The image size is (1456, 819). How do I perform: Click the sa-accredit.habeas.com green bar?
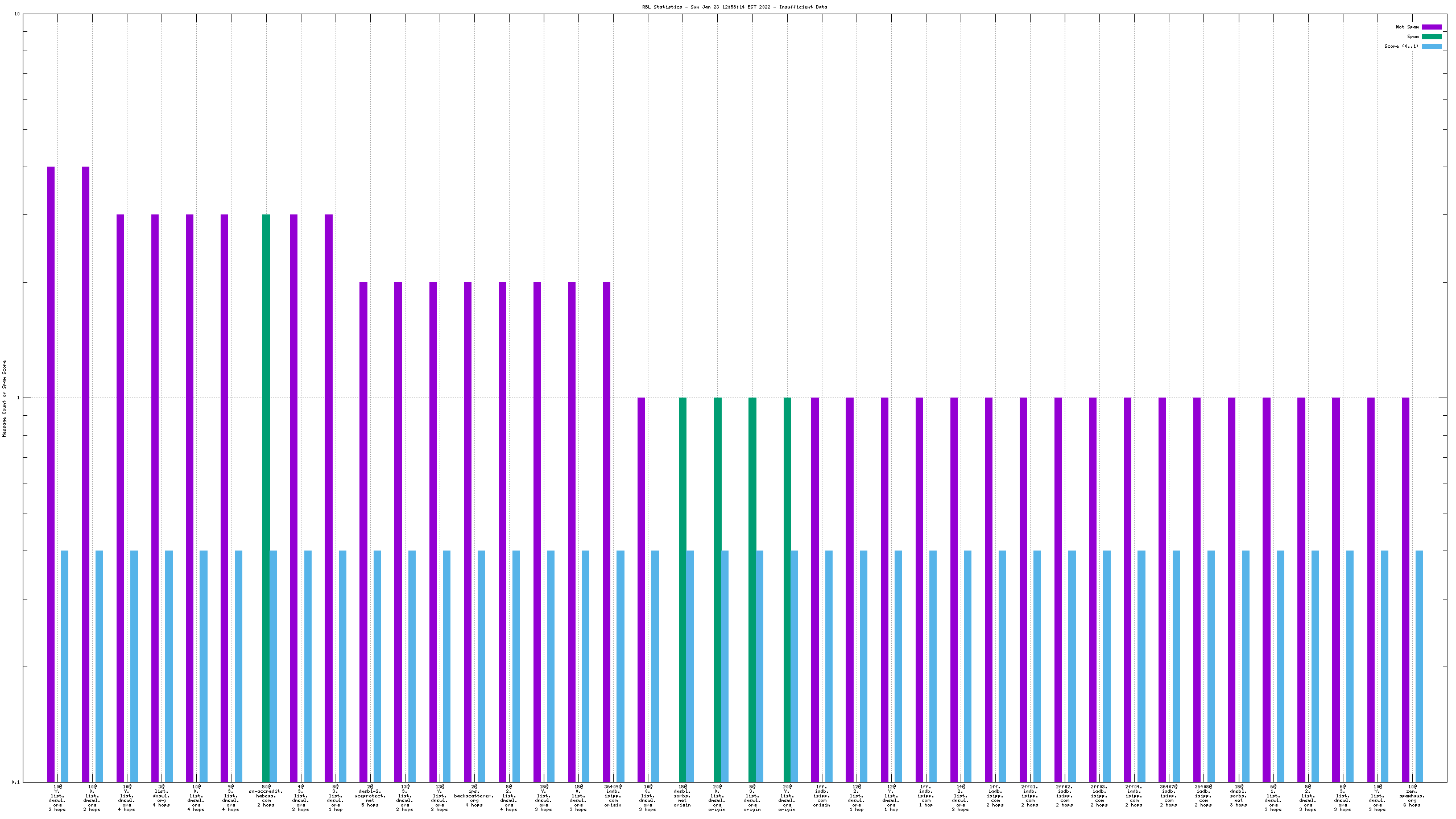[266, 498]
